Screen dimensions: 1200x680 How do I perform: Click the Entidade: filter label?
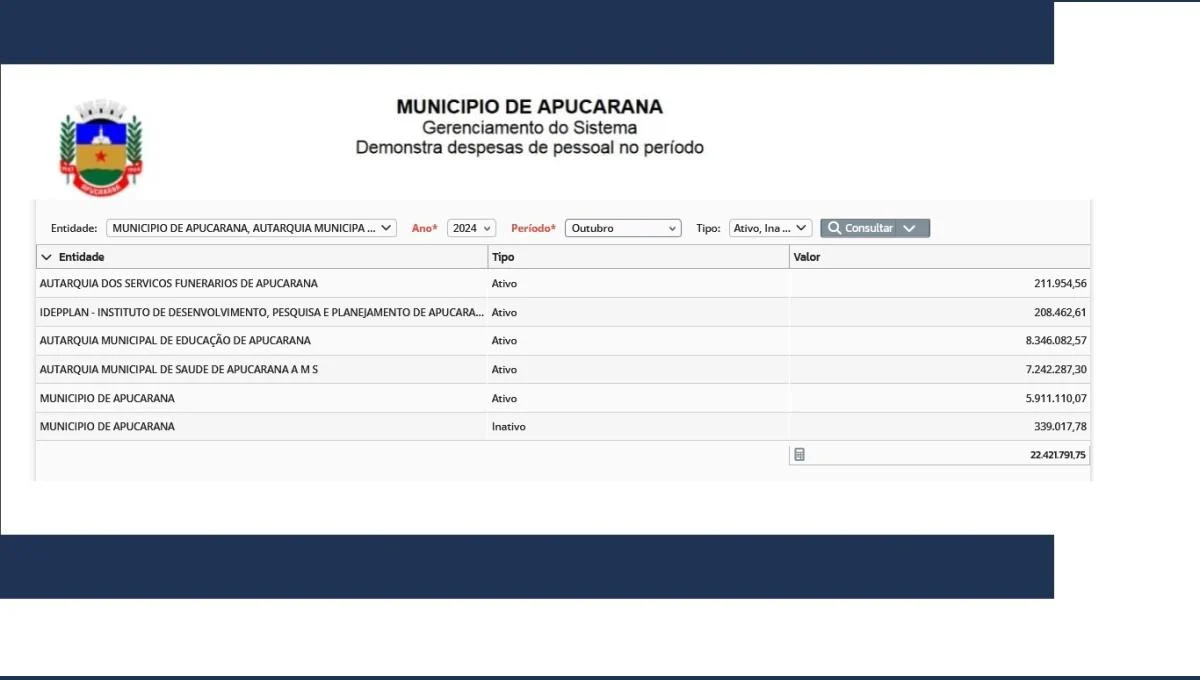click(74, 228)
